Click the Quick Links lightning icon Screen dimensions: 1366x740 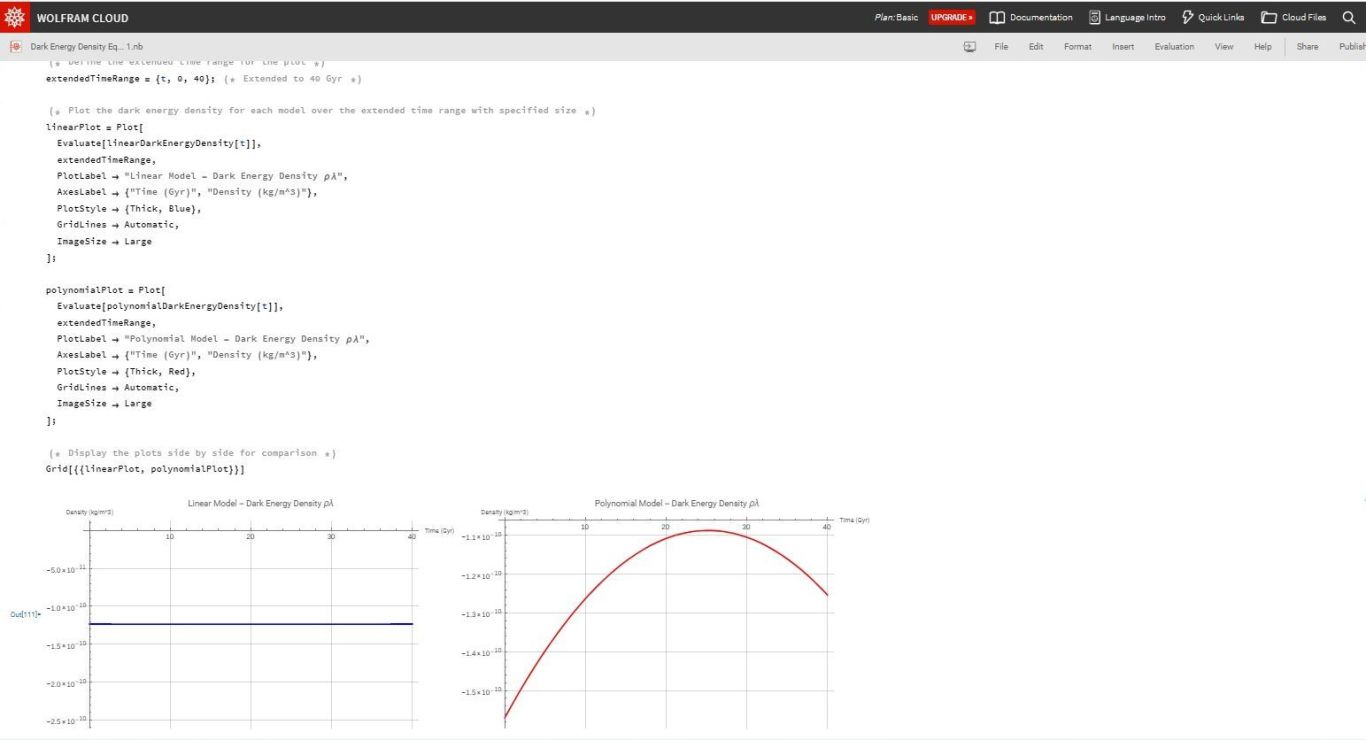click(x=1187, y=17)
